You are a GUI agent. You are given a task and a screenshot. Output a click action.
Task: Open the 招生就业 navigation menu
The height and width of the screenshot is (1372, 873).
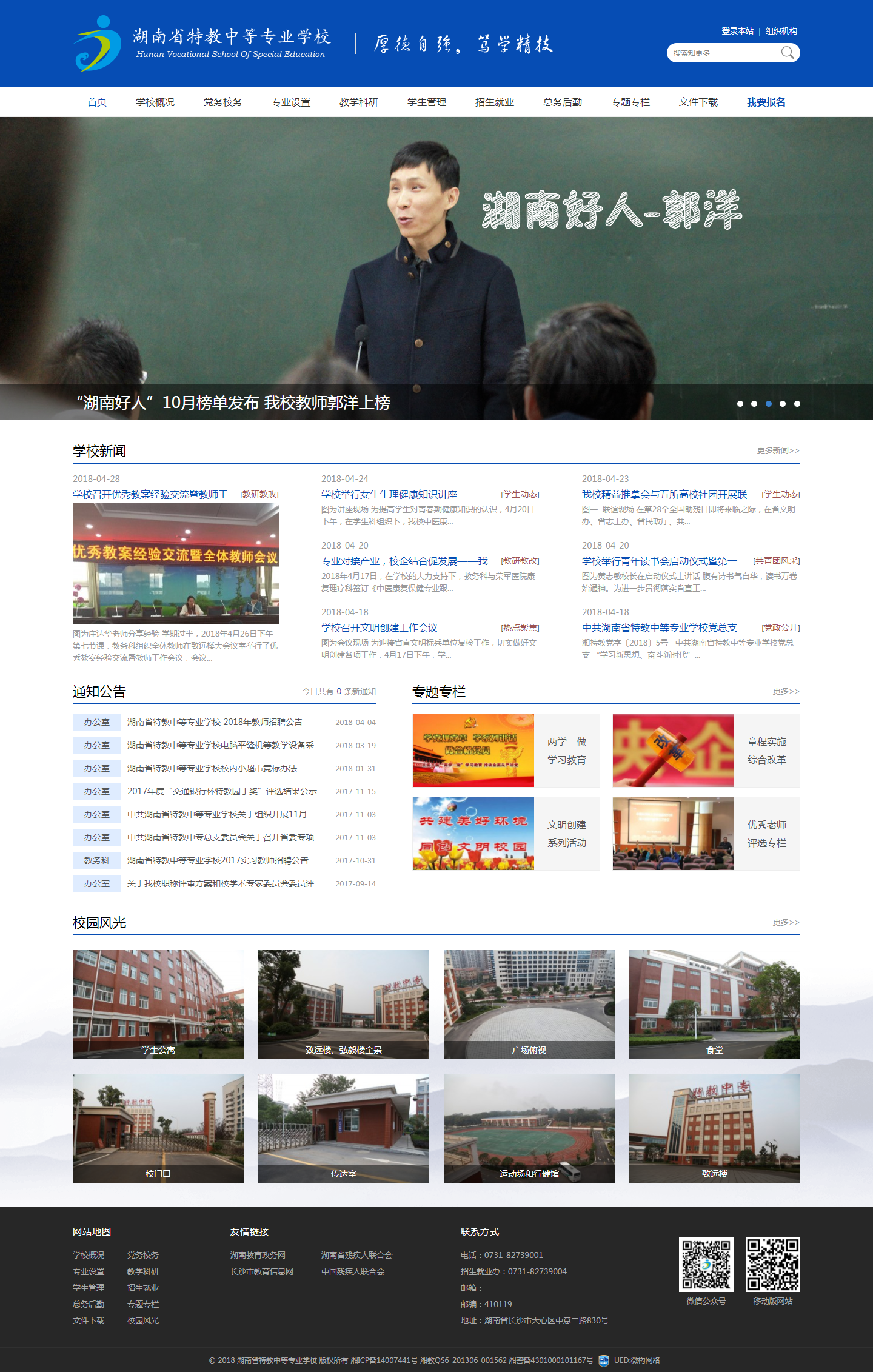click(494, 102)
